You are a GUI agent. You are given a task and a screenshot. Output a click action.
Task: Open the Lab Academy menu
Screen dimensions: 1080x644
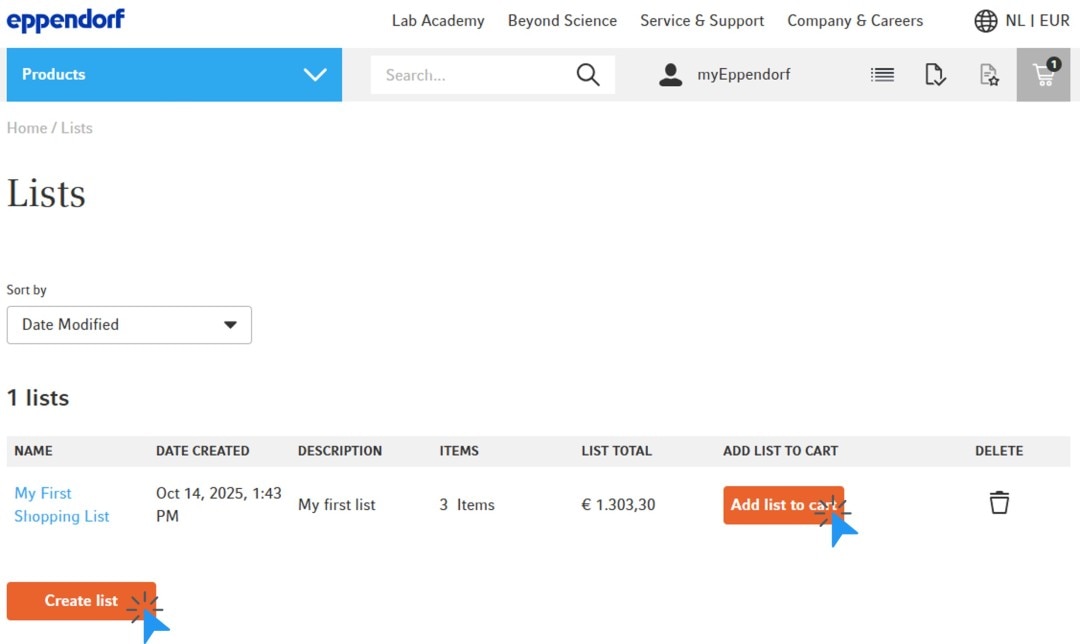pos(438,21)
